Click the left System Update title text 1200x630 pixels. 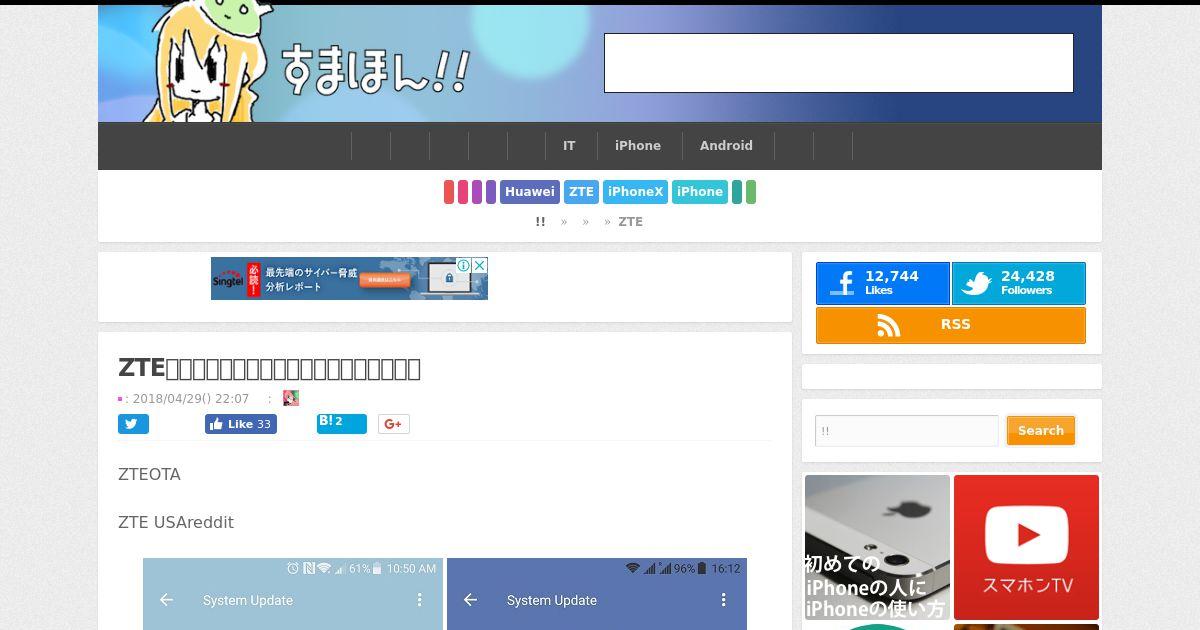[x=248, y=600]
